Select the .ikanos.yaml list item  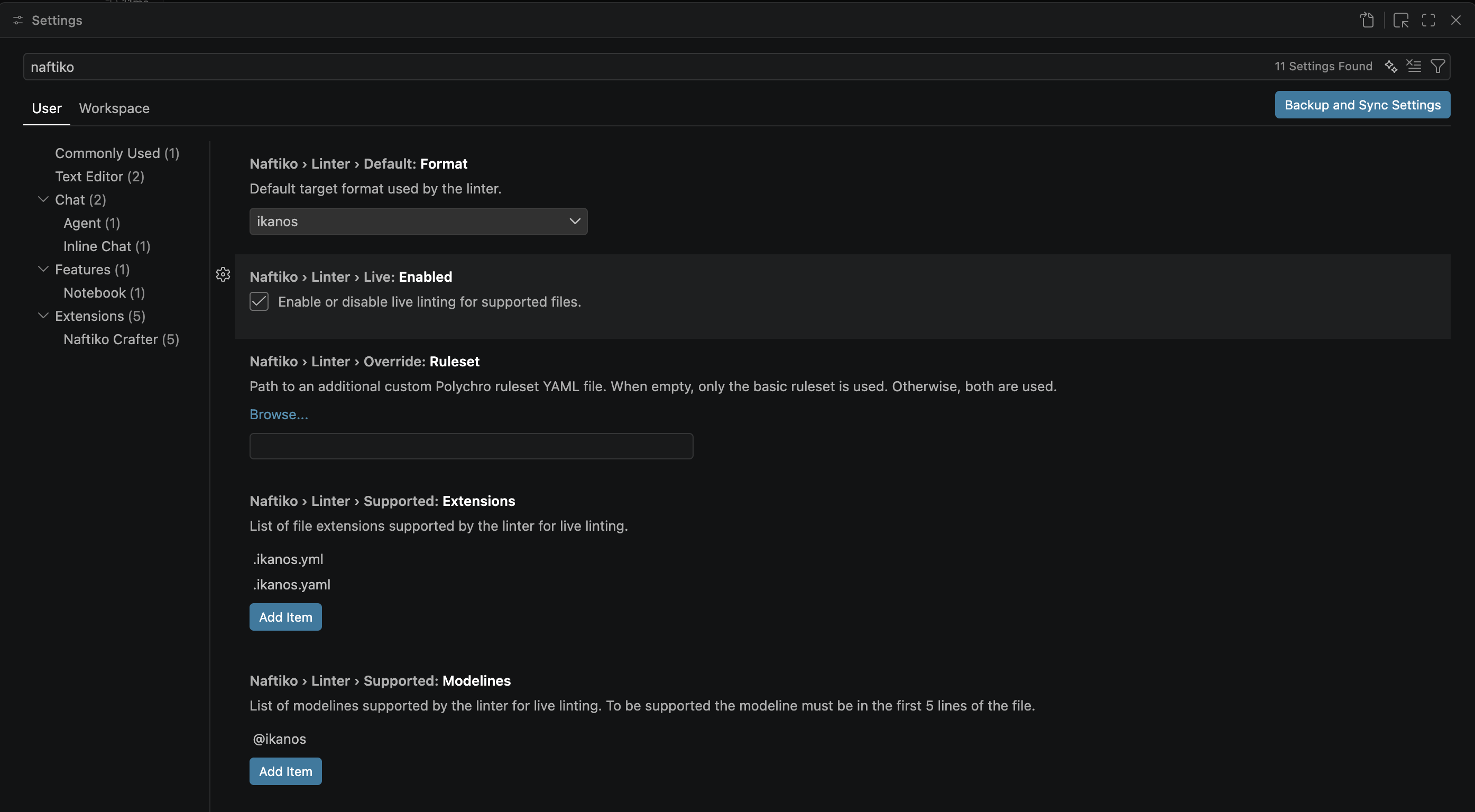pyautogui.click(x=291, y=584)
